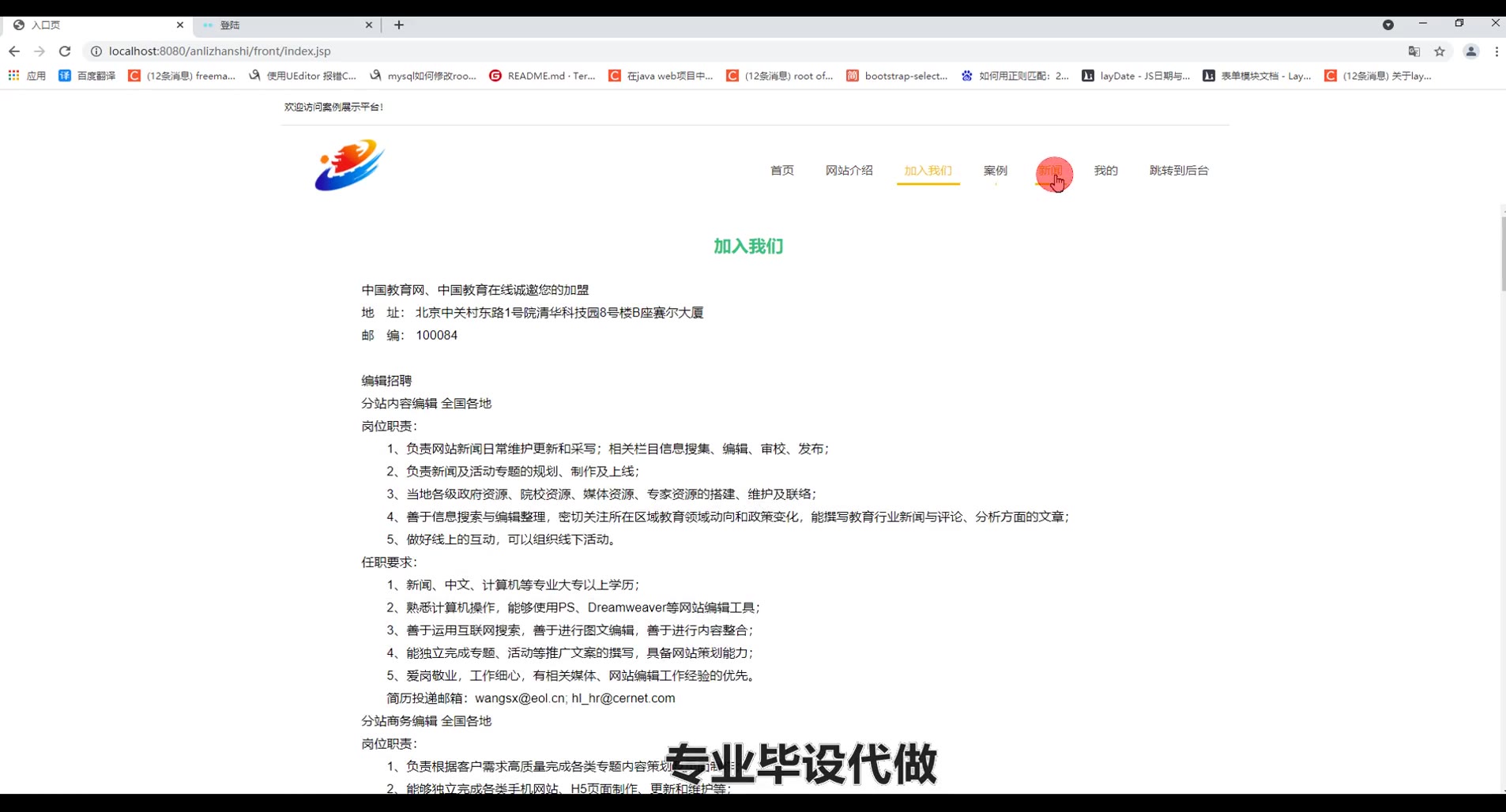Select 加入我们 in the navigation bar
The image size is (1506, 812).
[928, 171]
